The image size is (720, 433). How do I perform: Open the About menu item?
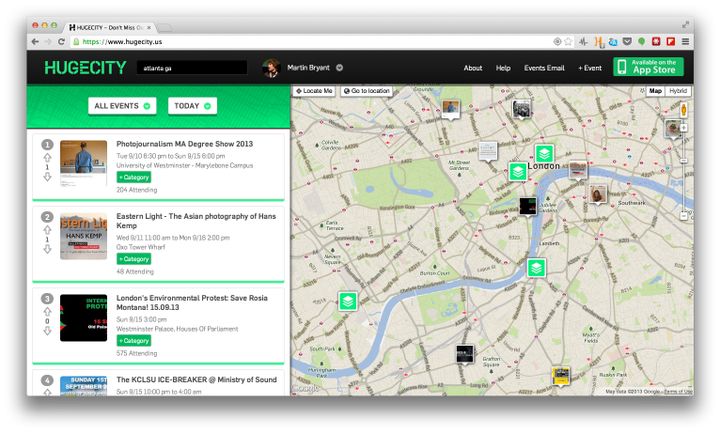472,68
